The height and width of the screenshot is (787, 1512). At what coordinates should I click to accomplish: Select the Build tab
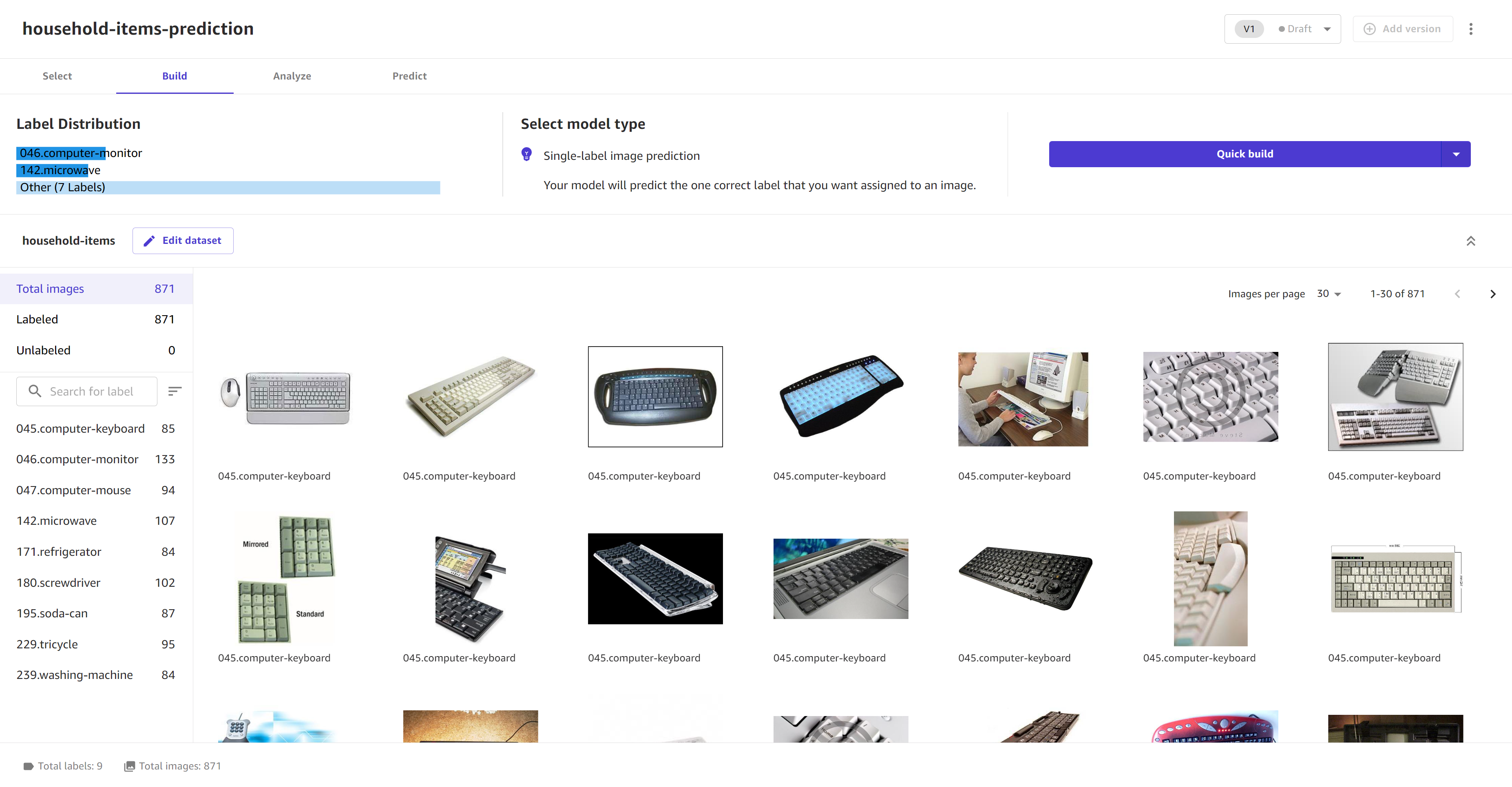click(174, 76)
